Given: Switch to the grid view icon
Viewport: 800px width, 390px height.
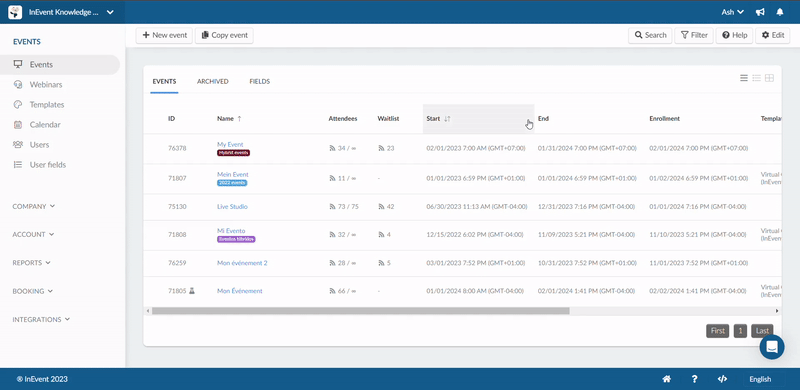Looking at the screenshot, I should 769,78.
